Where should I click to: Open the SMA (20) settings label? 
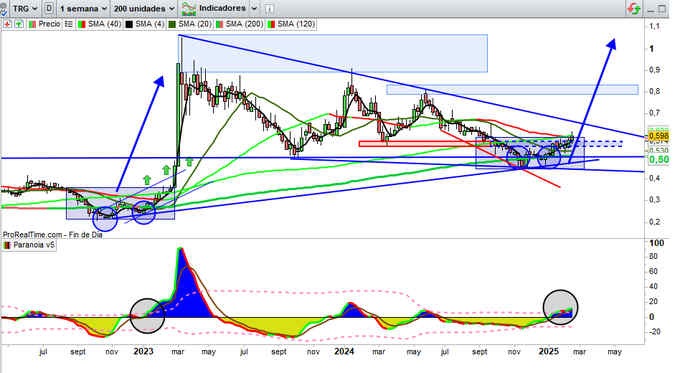click(x=195, y=24)
